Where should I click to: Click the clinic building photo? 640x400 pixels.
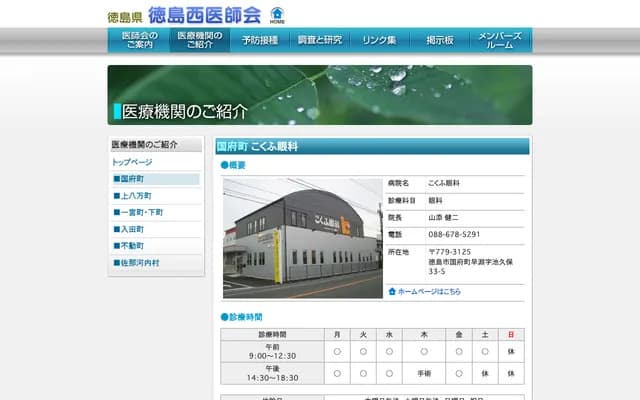pos(302,238)
